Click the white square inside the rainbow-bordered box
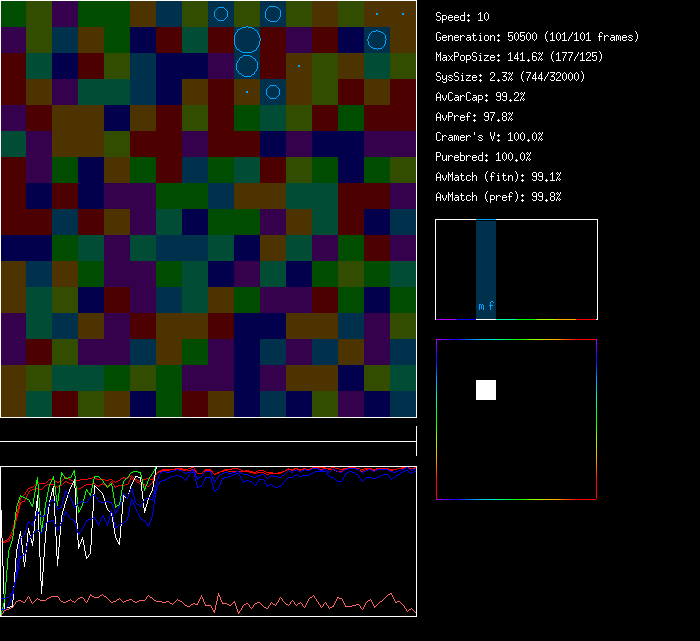 486,390
